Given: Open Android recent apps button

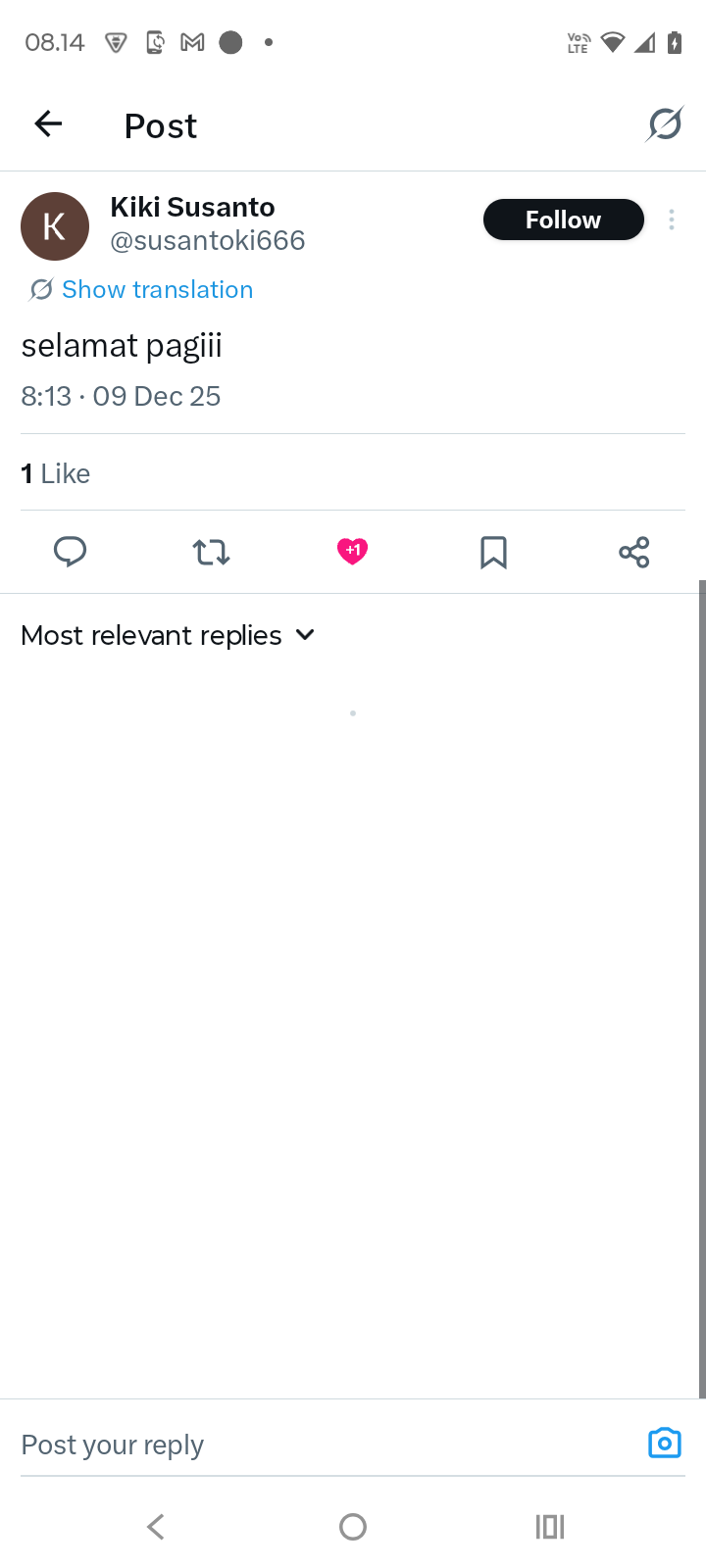Looking at the screenshot, I should pyautogui.click(x=550, y=1526).
